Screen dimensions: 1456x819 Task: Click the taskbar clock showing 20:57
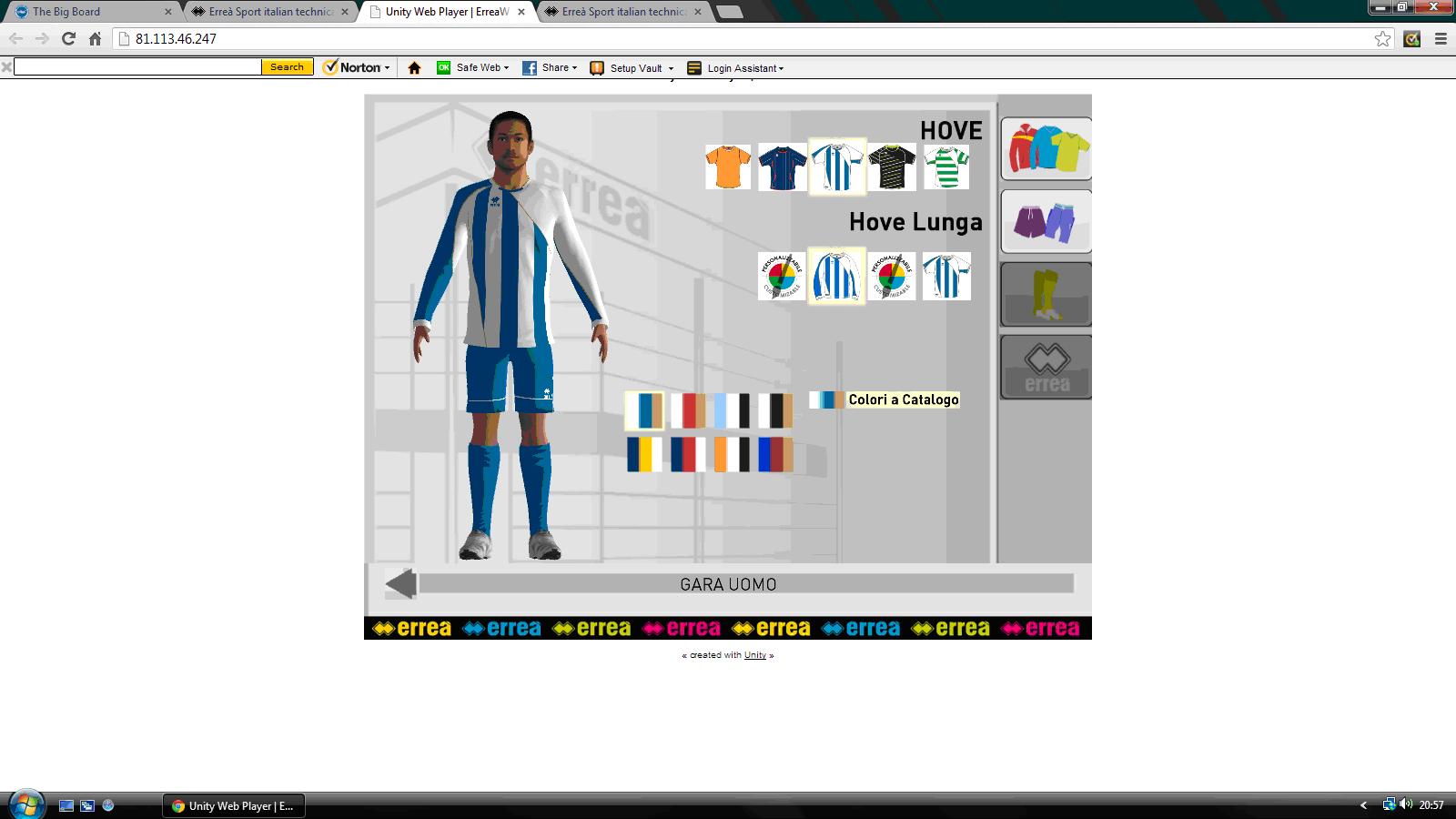1431,804
